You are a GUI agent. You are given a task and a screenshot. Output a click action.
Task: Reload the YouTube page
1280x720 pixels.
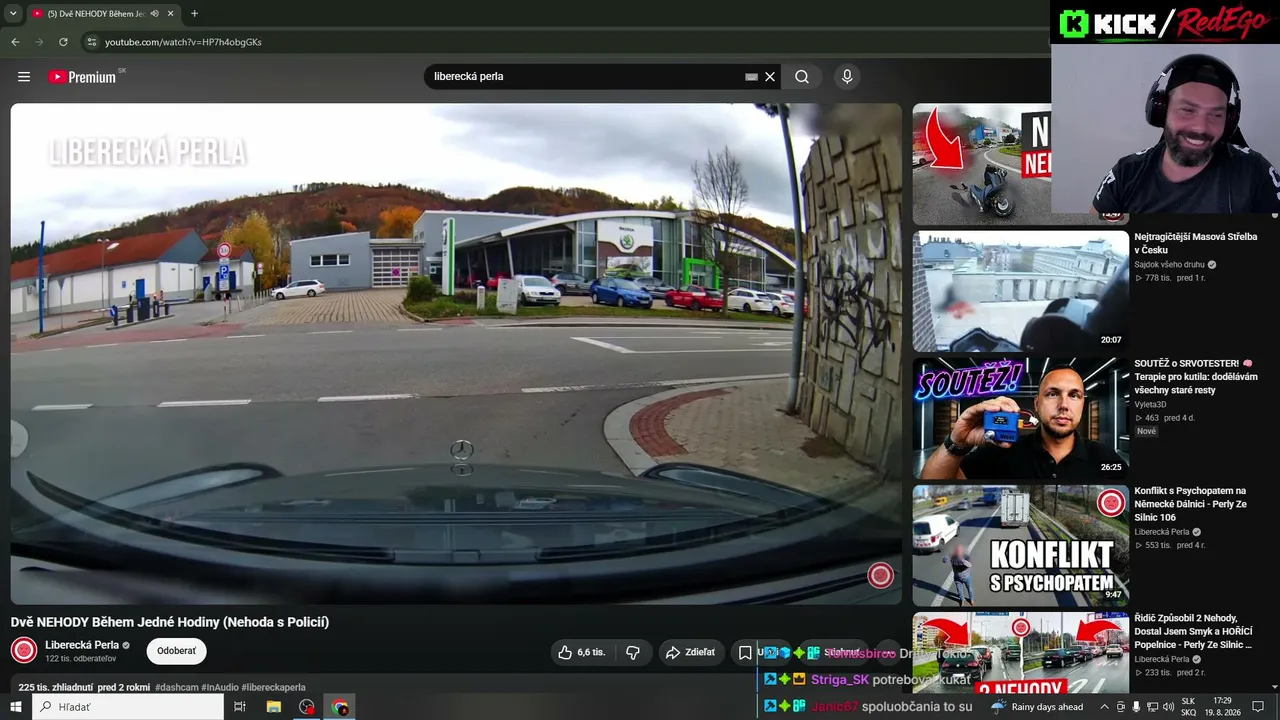tap(63, 42)
